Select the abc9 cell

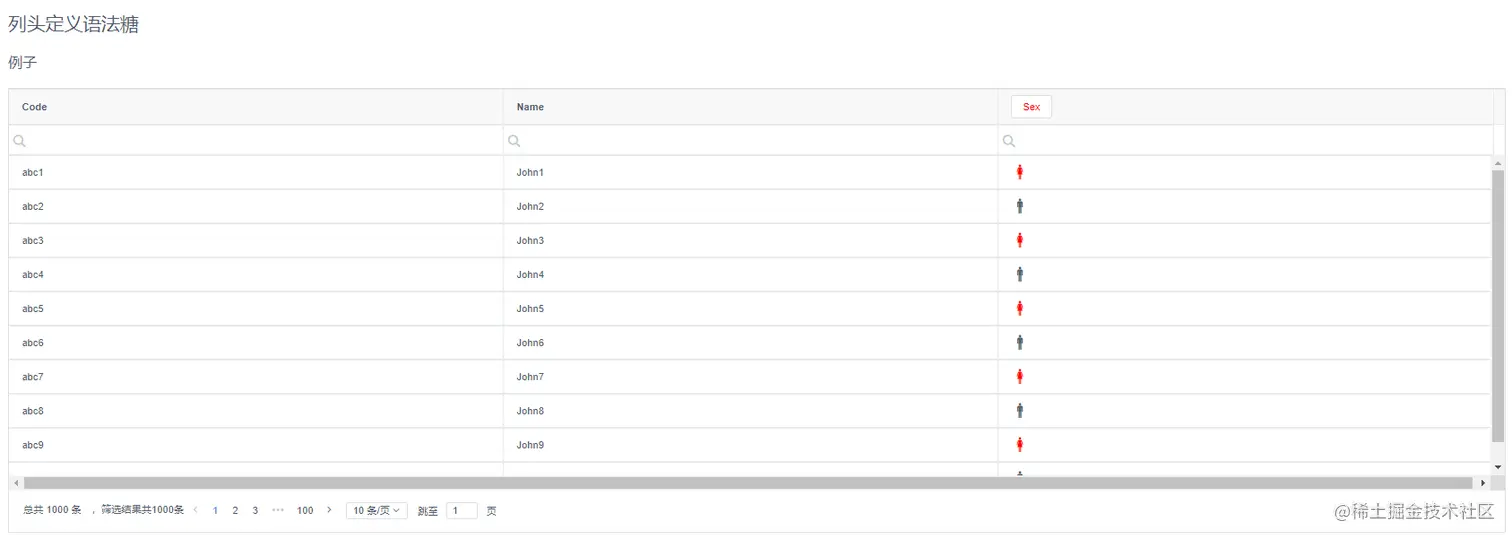pyautogui.click(x=256, y=444)
